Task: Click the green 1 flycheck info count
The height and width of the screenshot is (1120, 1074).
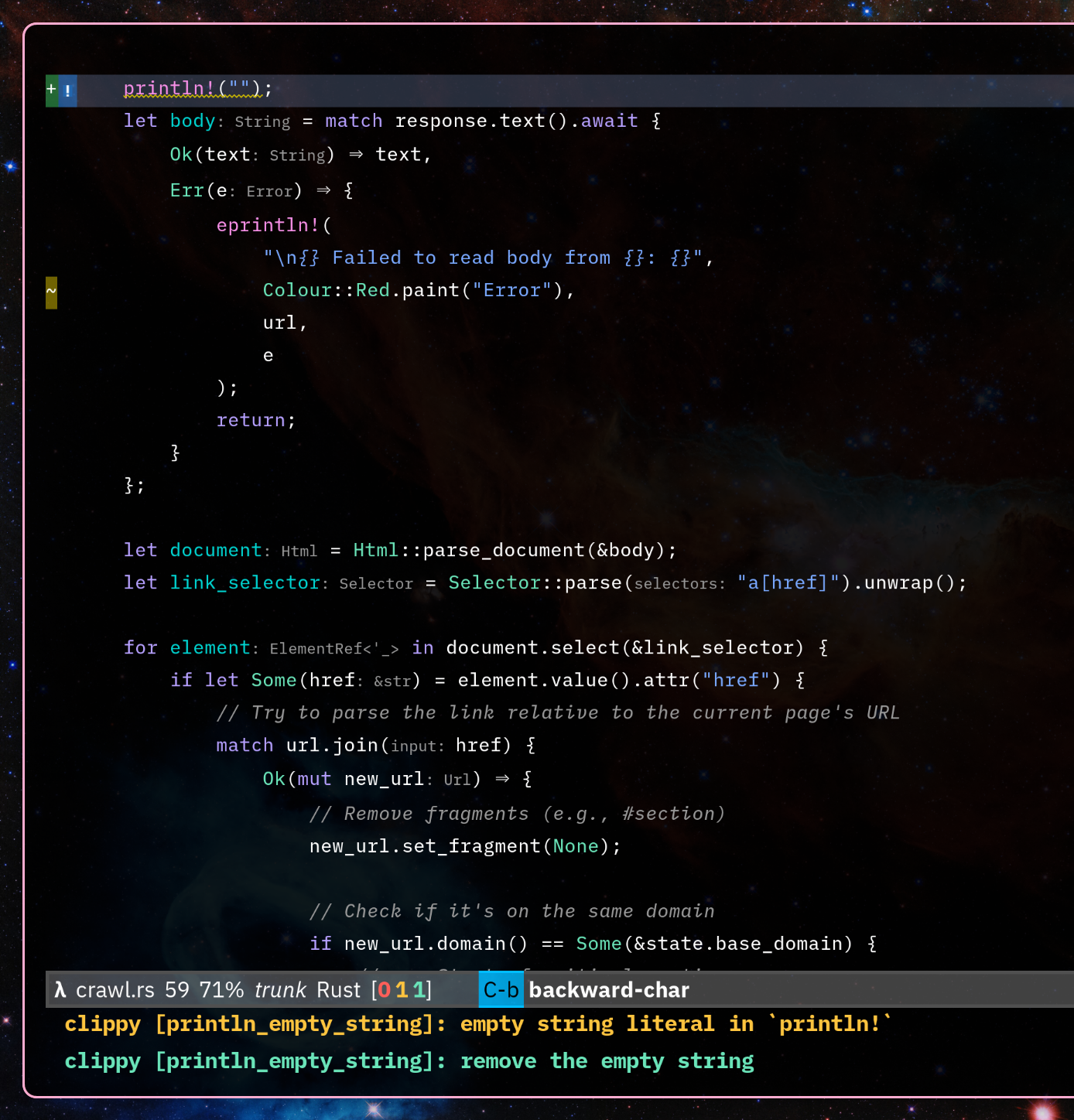Action: click(418, 990)
